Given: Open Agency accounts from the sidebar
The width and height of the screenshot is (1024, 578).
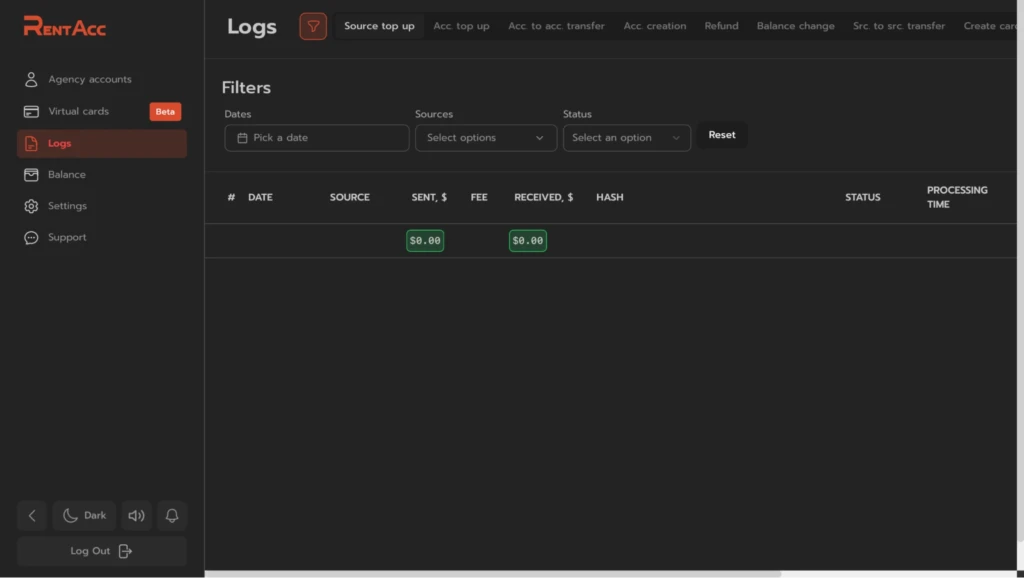Looking at the screenshot, I should [102, 79].
